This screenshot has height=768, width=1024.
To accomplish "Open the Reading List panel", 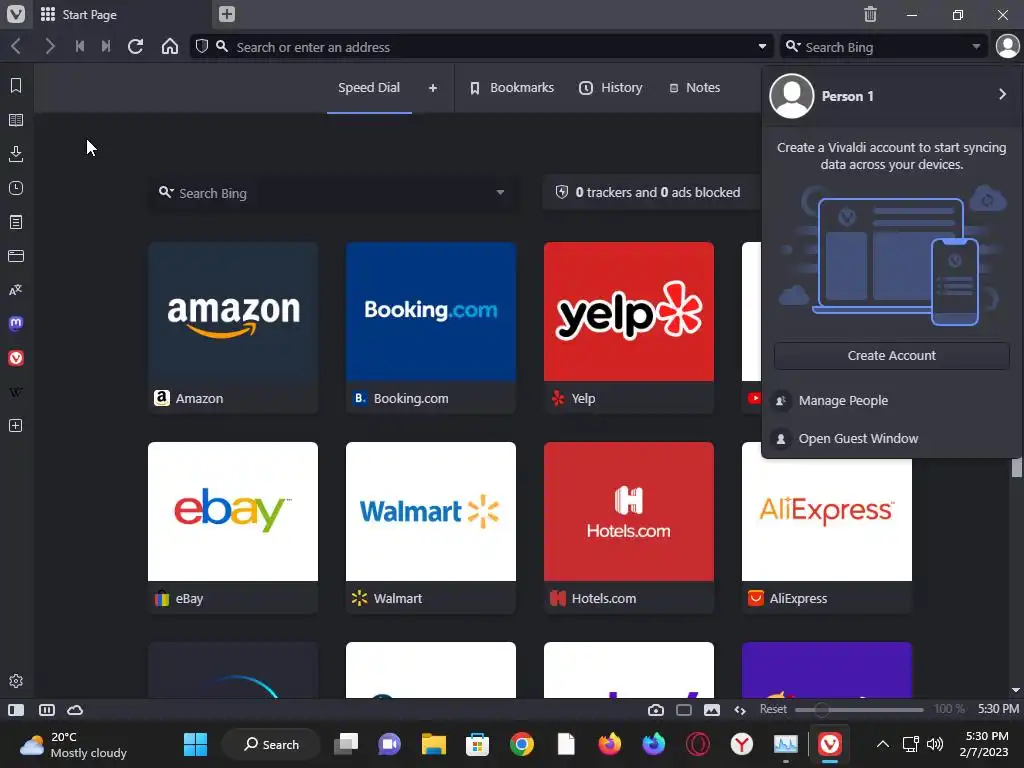I will click(x=16, y=120).
